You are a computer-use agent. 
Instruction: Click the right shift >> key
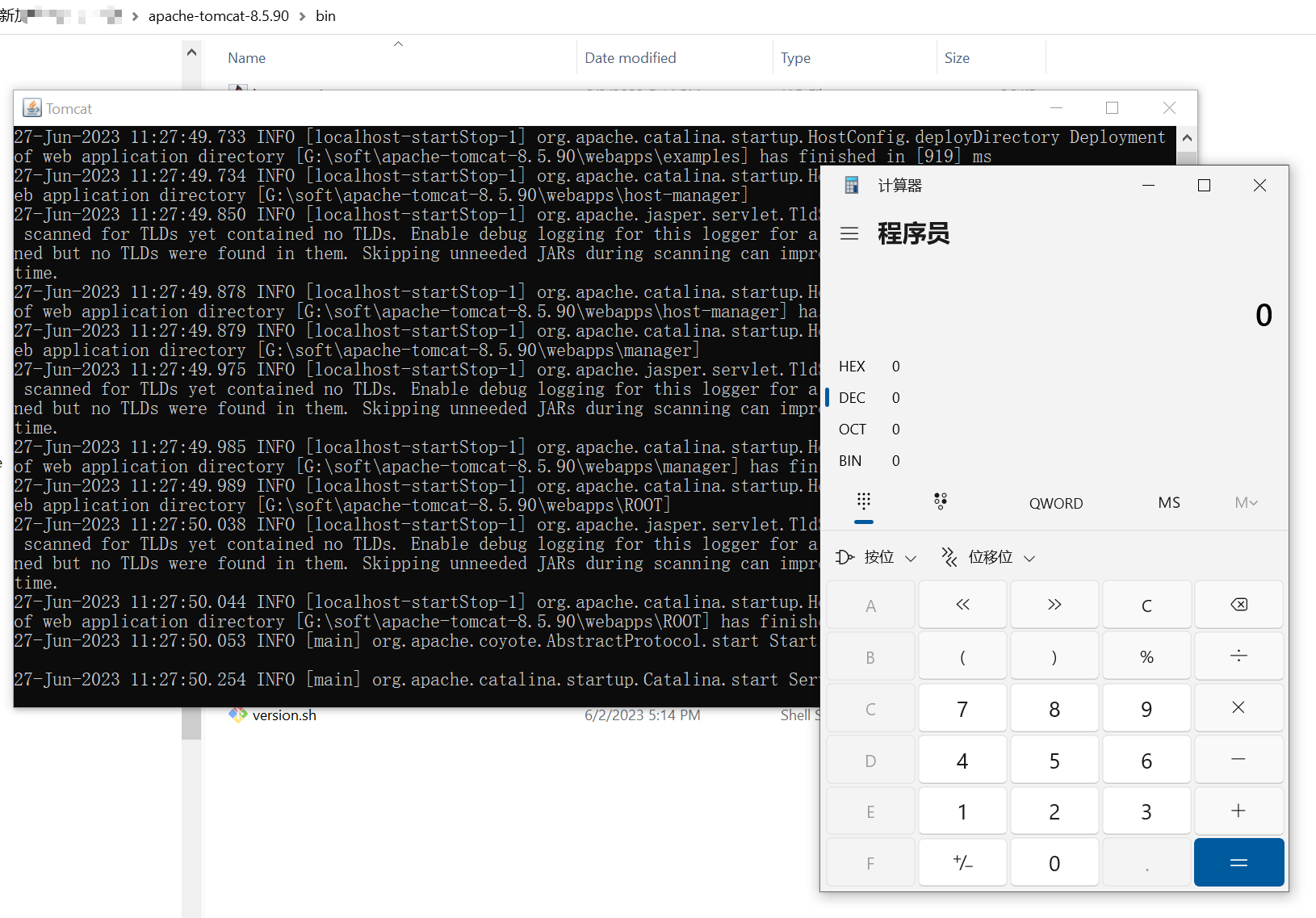(x=1054, y=605)
